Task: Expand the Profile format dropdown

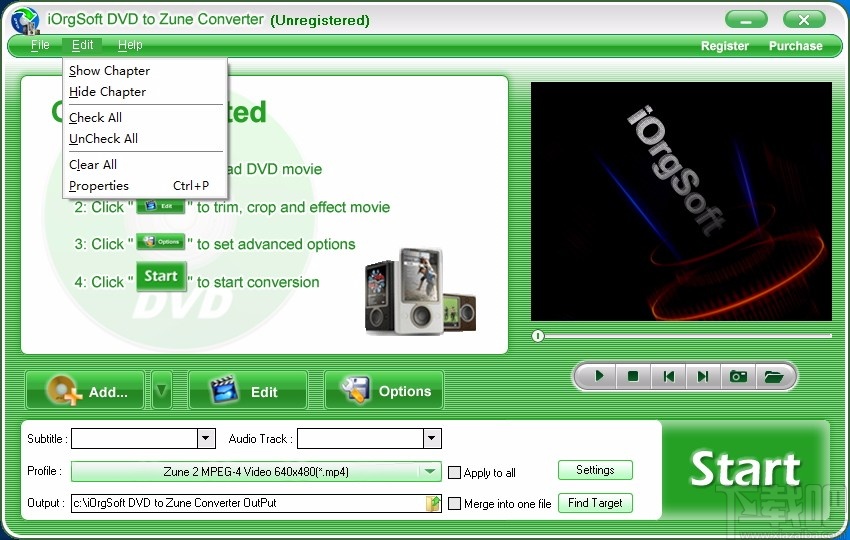Action: click(430, 471)
